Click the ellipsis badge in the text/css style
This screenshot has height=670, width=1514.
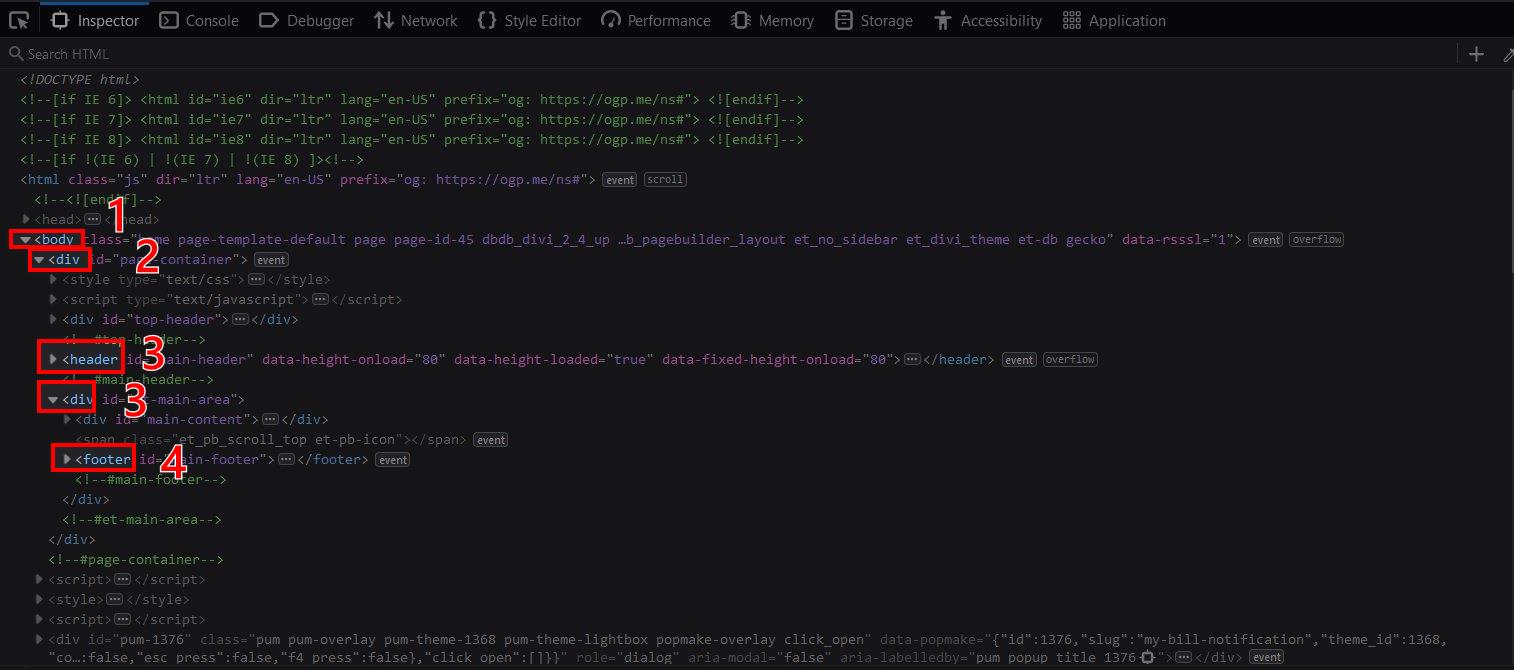(x=257, y=279)
